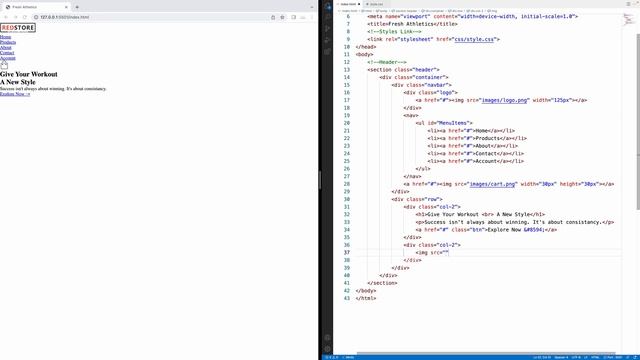This screenshot has height=360, width=640.
Task: Click the title Fresh Athletics code line
Action: [x=412, y=24]
